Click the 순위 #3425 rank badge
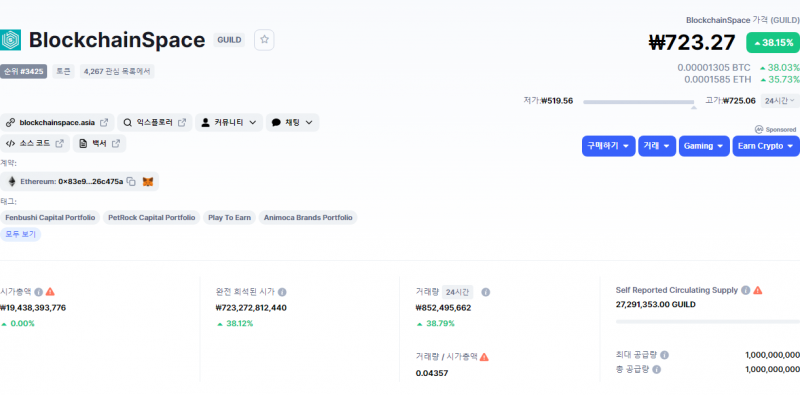Viewport: 800px width, 395px height. coord(23,71)
